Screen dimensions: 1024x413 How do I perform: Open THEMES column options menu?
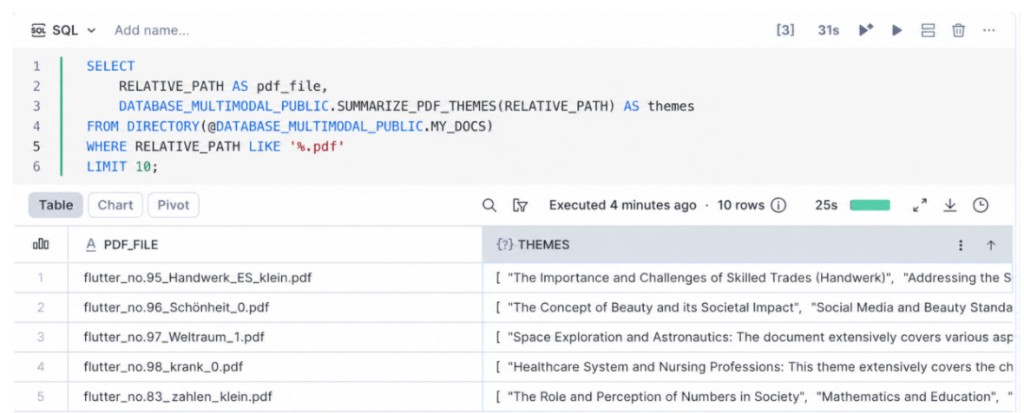[960, 245]
